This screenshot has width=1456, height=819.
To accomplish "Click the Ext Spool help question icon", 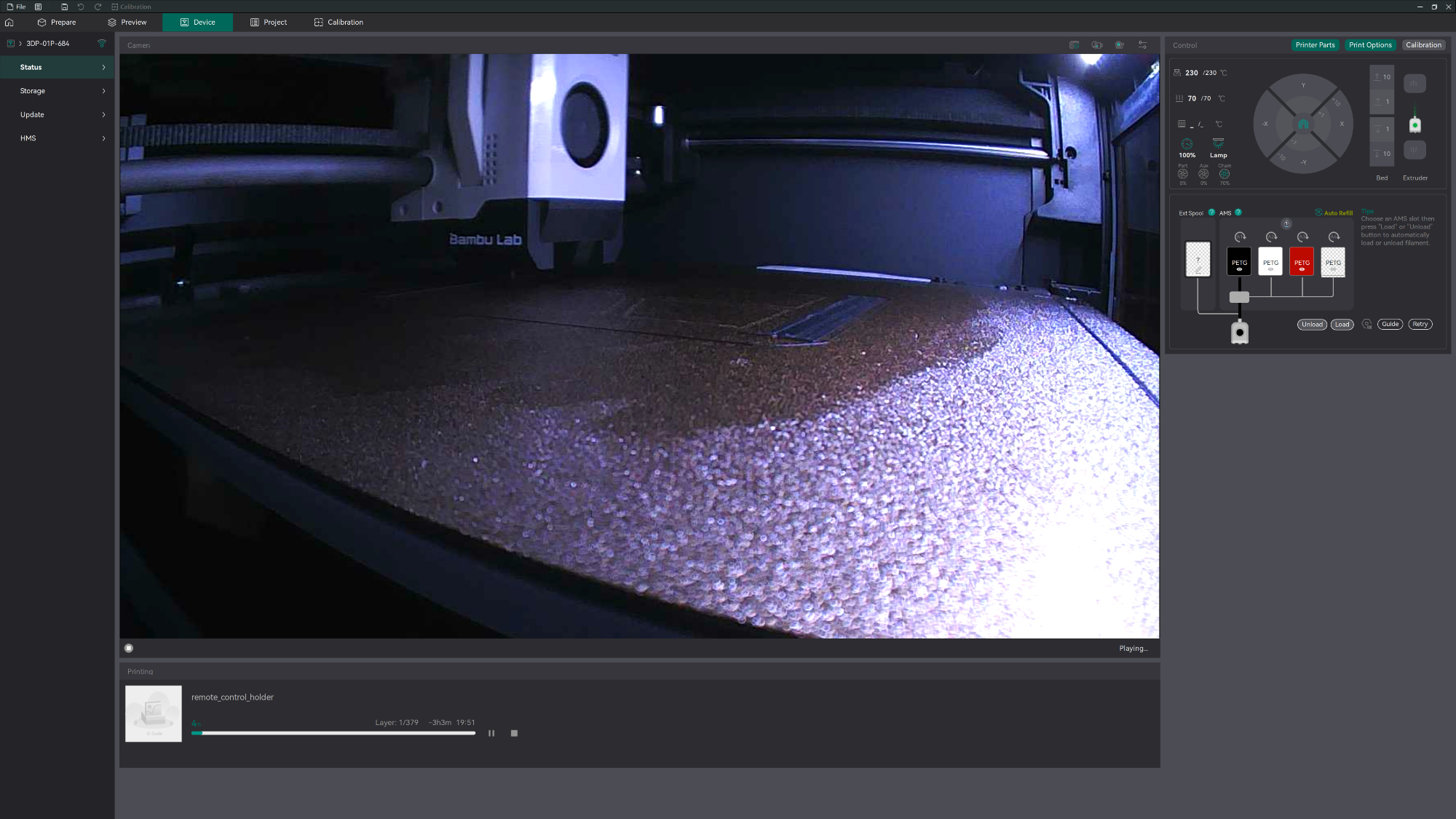I will coord(1211,213).
